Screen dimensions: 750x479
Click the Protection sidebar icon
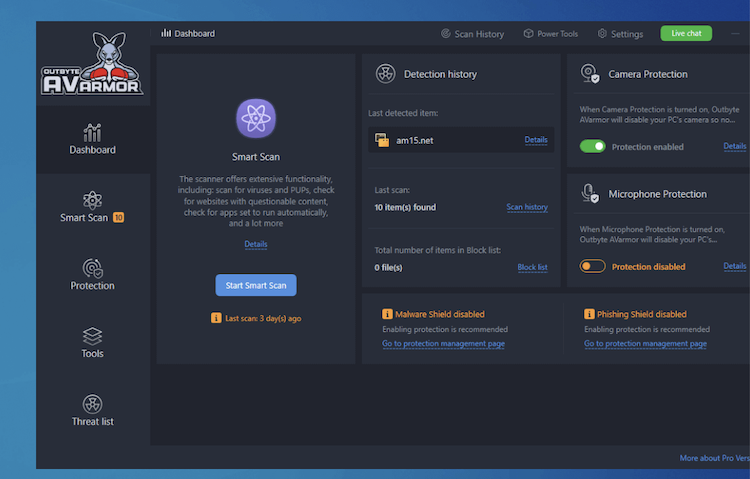click(x=92, y=268)
